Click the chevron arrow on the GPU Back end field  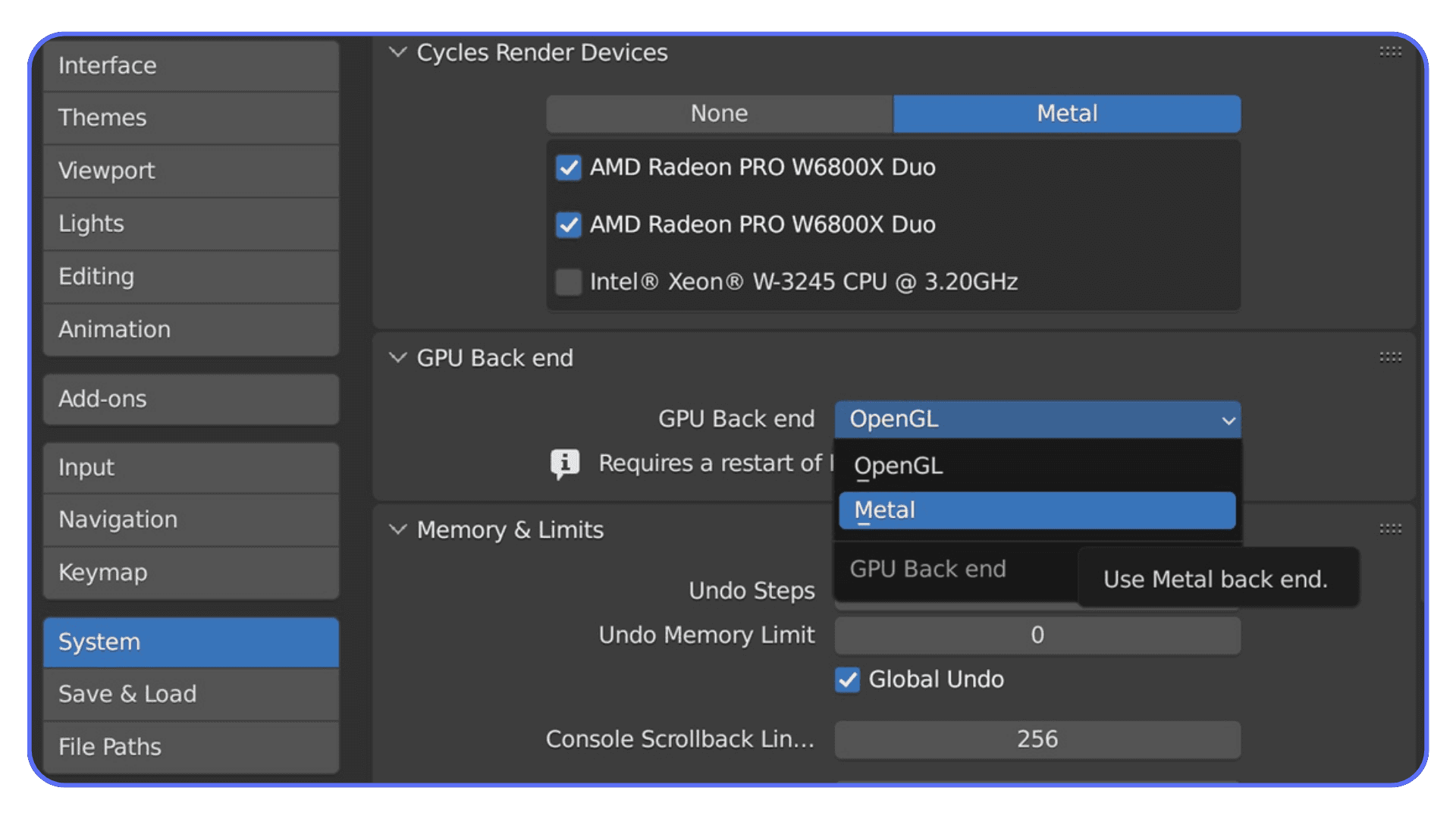[x=1228, y=419]
